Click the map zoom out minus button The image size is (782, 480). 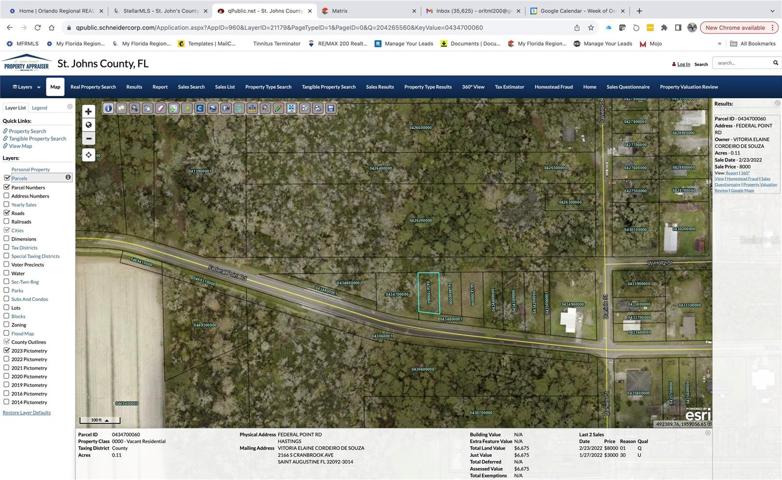(88, 138)
